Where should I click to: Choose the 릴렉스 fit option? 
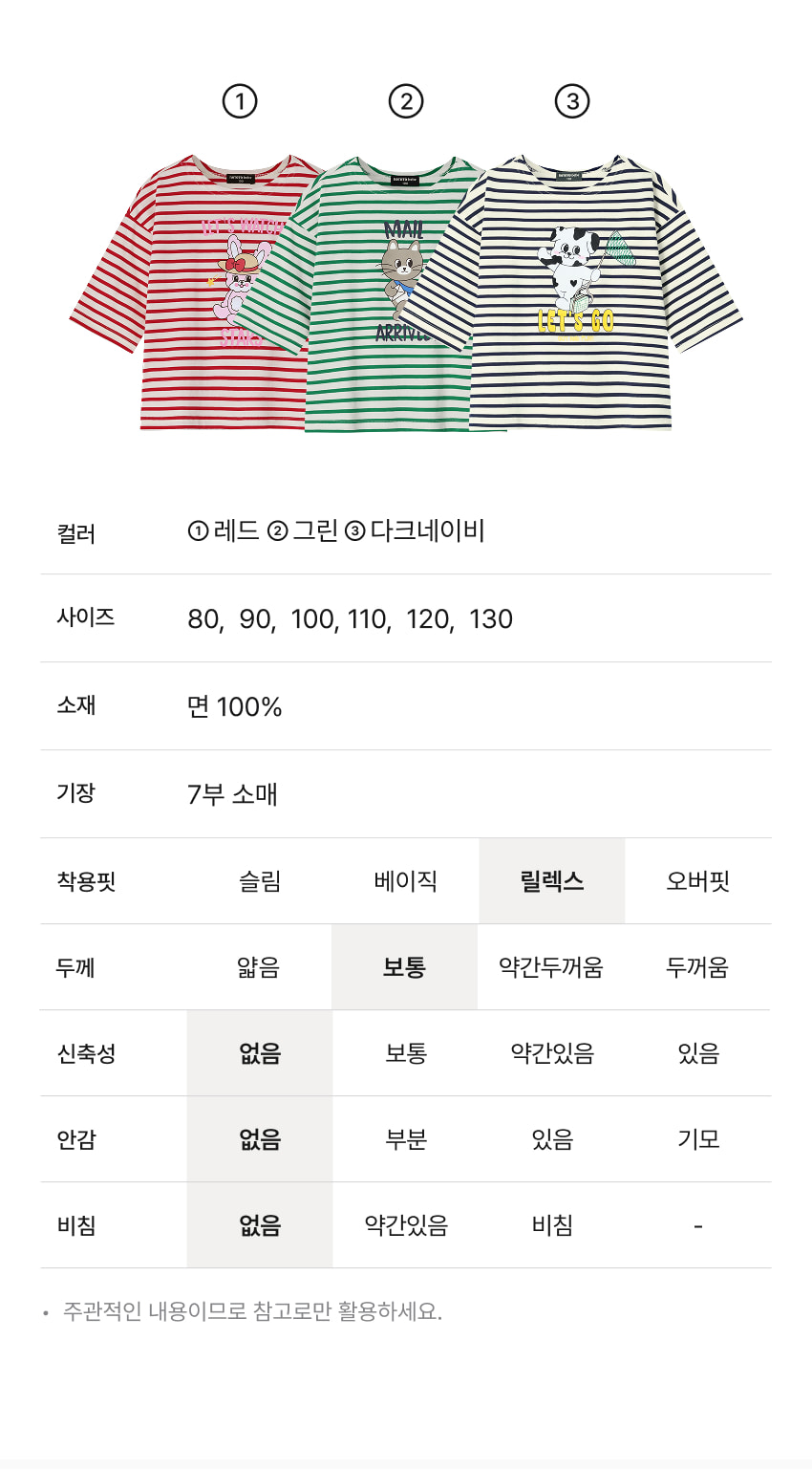552,881
